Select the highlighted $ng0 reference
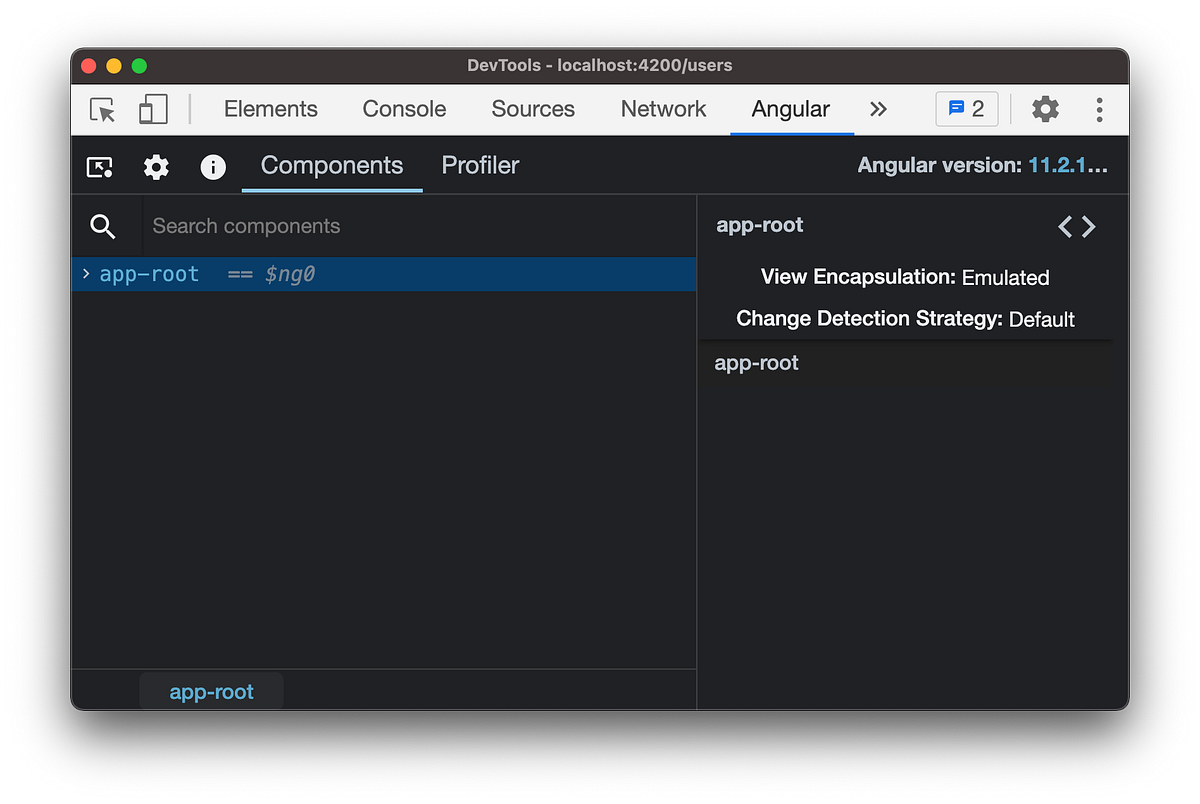Image resolution: width=1200 pixels, height=804 pixels. [290, 273]
